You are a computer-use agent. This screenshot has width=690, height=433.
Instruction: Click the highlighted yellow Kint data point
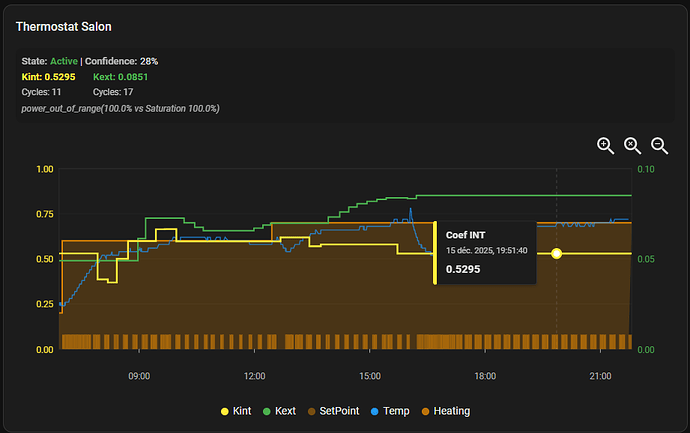click(x=557, y=254)
